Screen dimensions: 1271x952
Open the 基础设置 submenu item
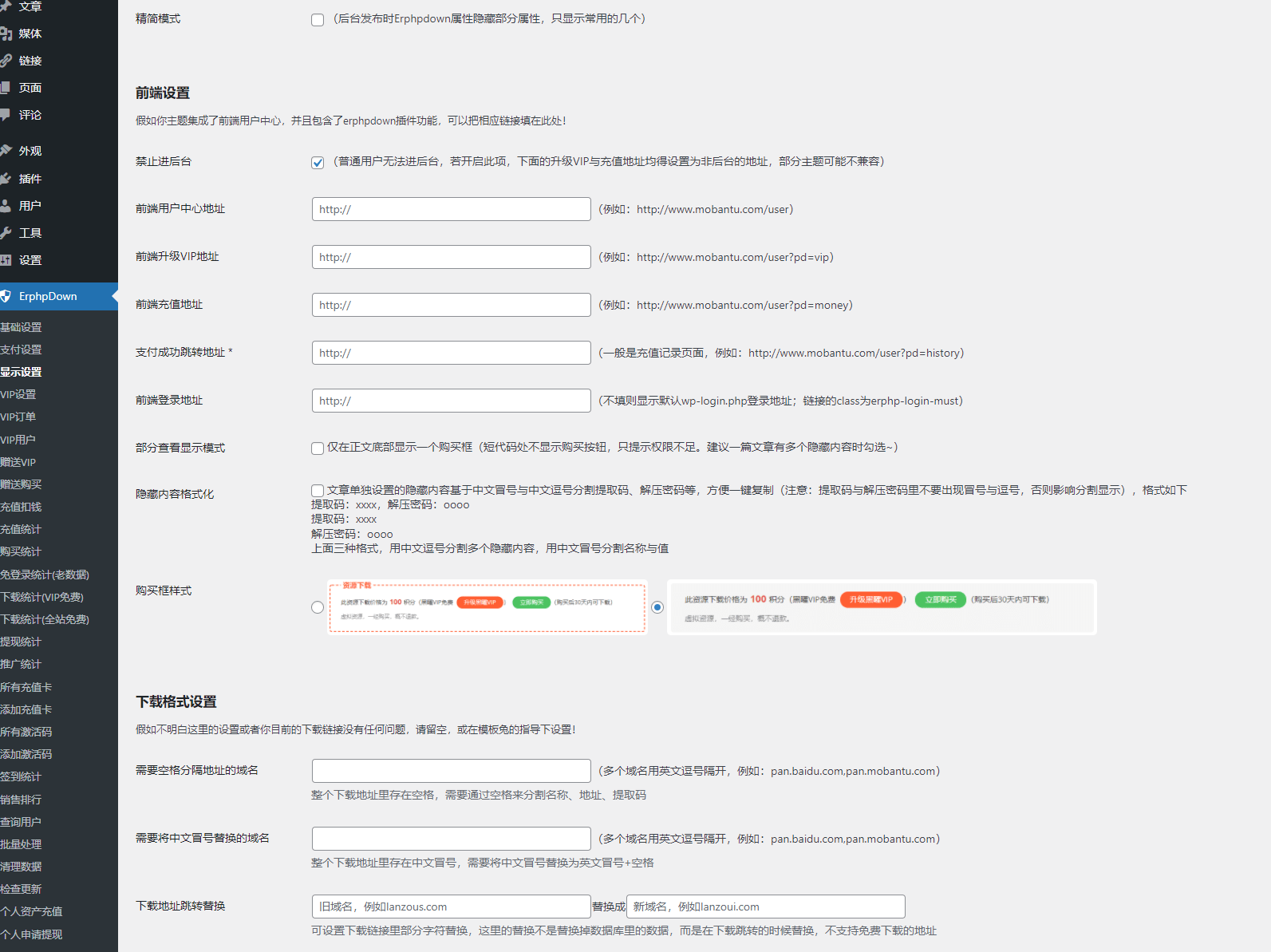pyautogui.click(x=21, y=327)
